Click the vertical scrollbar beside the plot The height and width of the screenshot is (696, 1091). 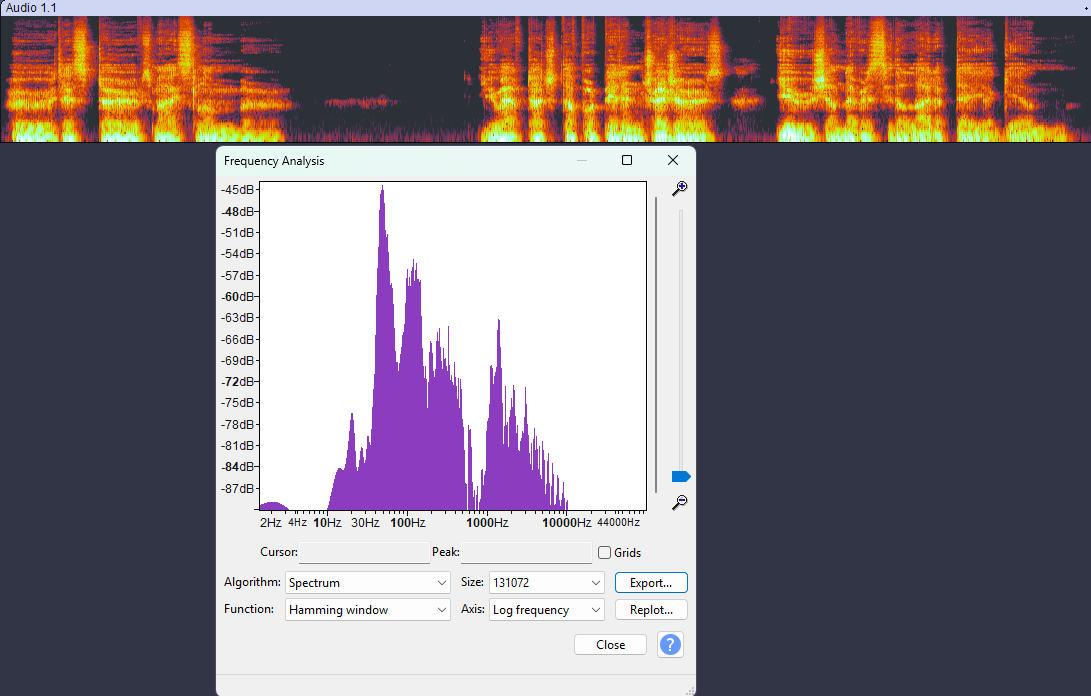656,345
